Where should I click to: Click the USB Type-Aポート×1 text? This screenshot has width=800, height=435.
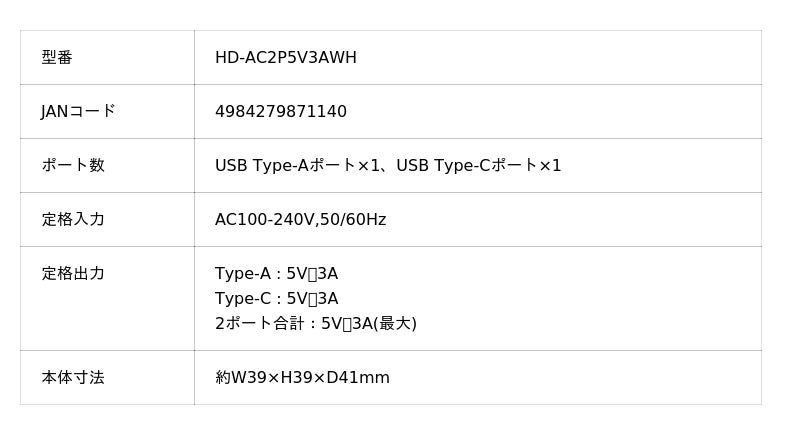coord(298,166)
